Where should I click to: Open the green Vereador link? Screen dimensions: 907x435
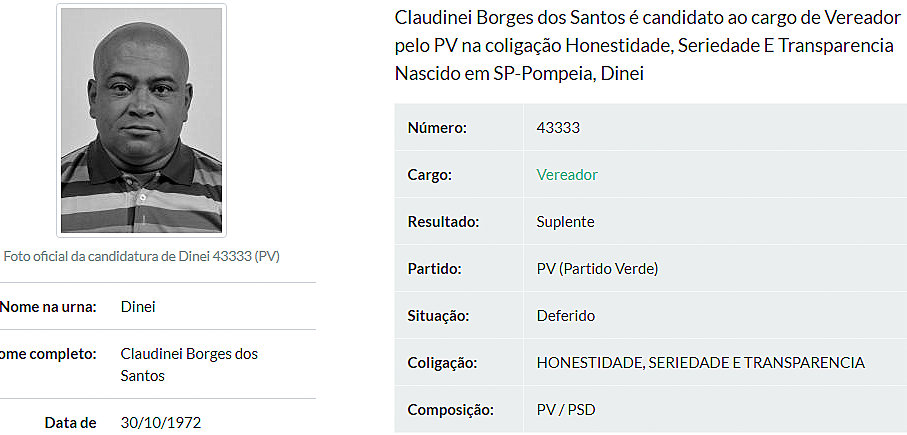567,175
